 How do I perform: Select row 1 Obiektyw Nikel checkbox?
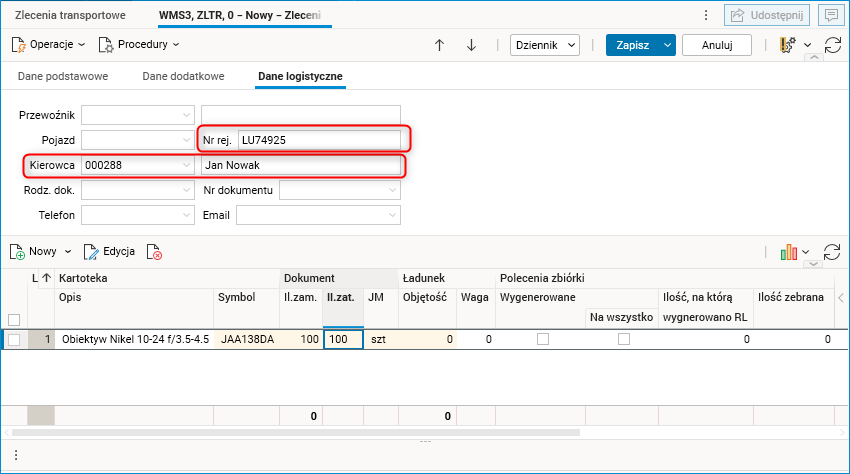point(14,340)
